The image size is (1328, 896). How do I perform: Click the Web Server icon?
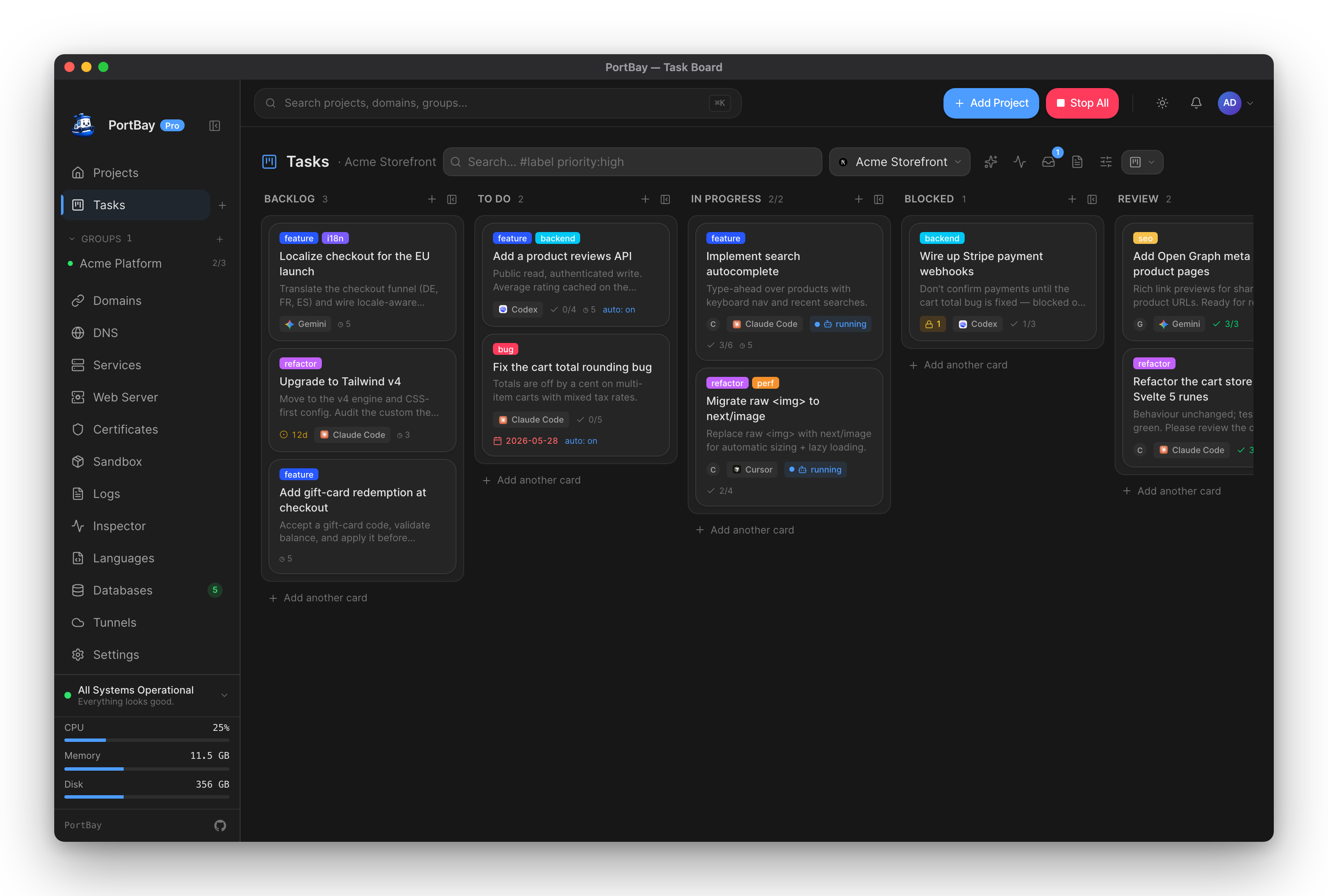tap(78, 397)
